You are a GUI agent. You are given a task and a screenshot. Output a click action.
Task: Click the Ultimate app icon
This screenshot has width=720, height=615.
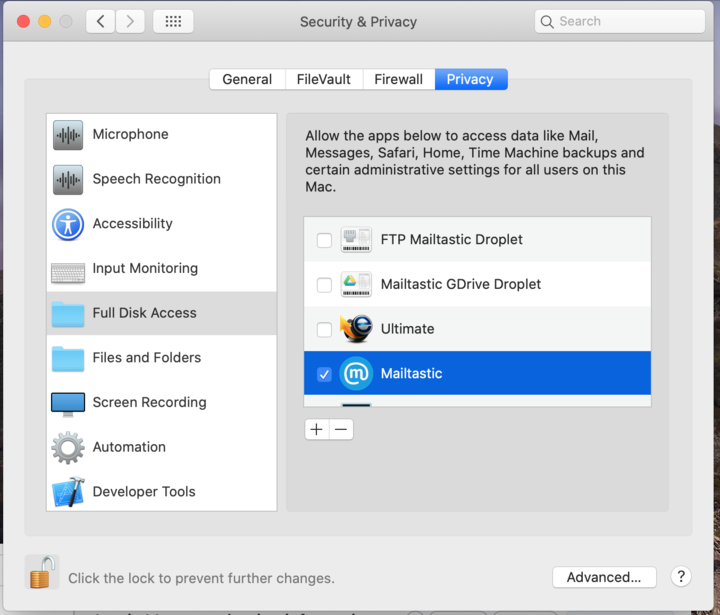pos(356,328)
